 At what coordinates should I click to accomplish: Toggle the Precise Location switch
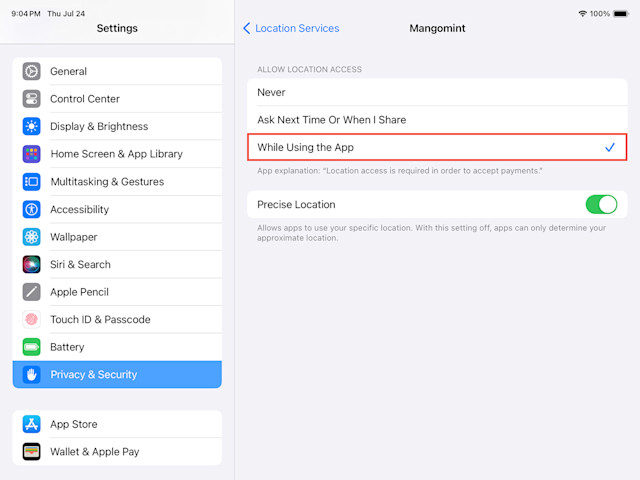pyautogui.click(x=601, y=204)
